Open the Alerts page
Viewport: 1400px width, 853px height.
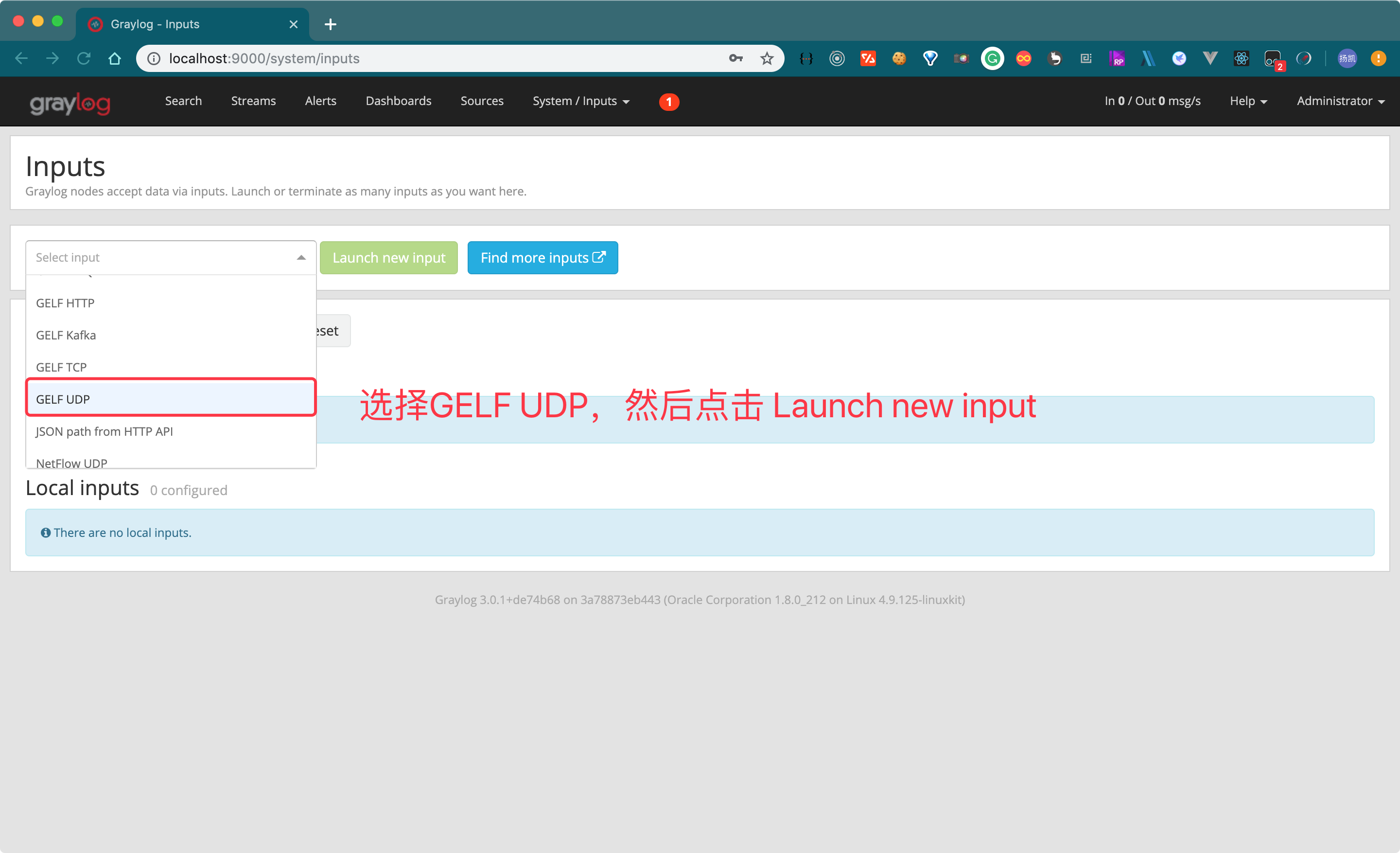click(320, 101)
